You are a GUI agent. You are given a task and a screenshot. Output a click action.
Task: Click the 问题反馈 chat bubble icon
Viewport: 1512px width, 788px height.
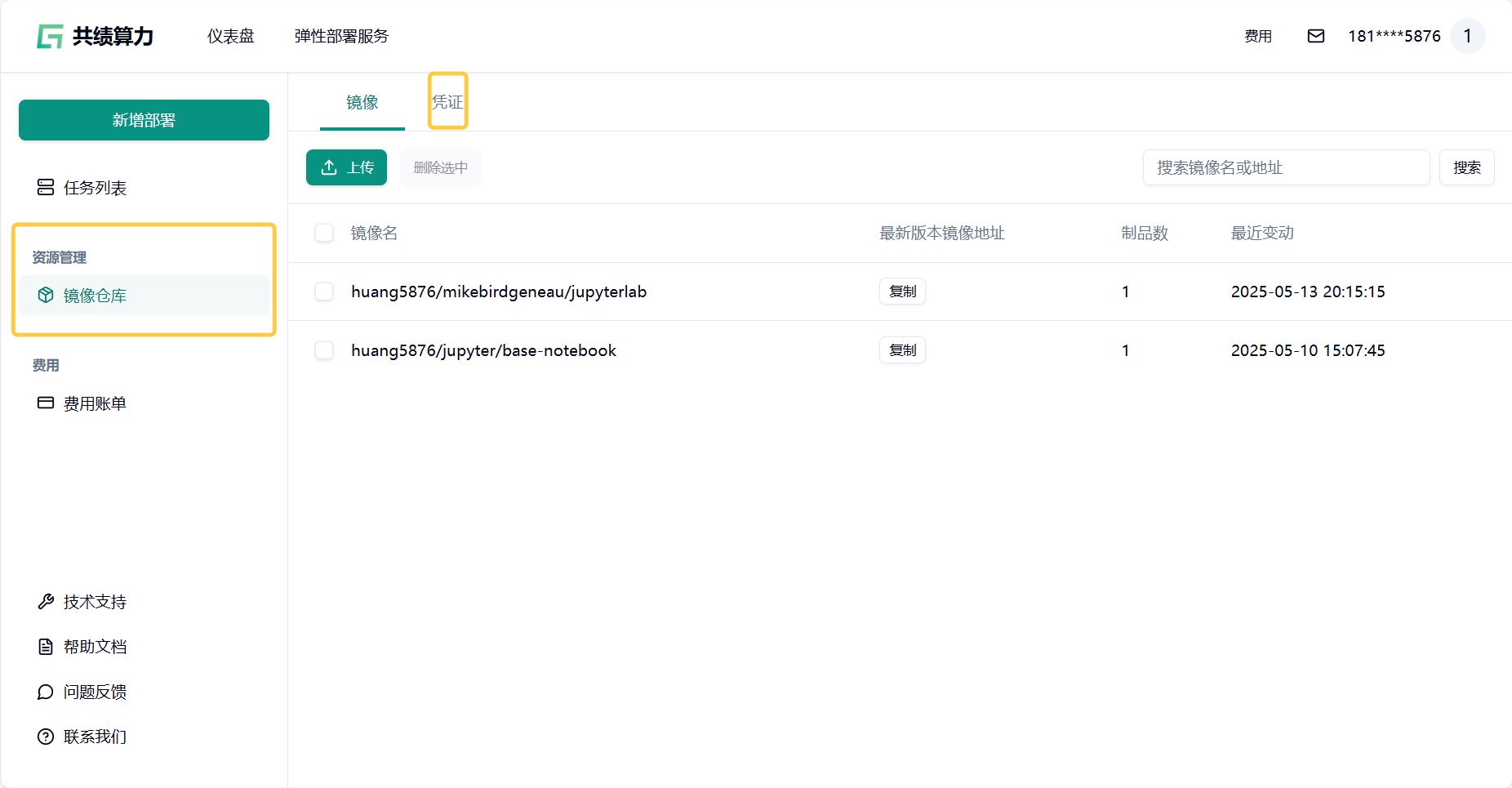coord(46,692)
